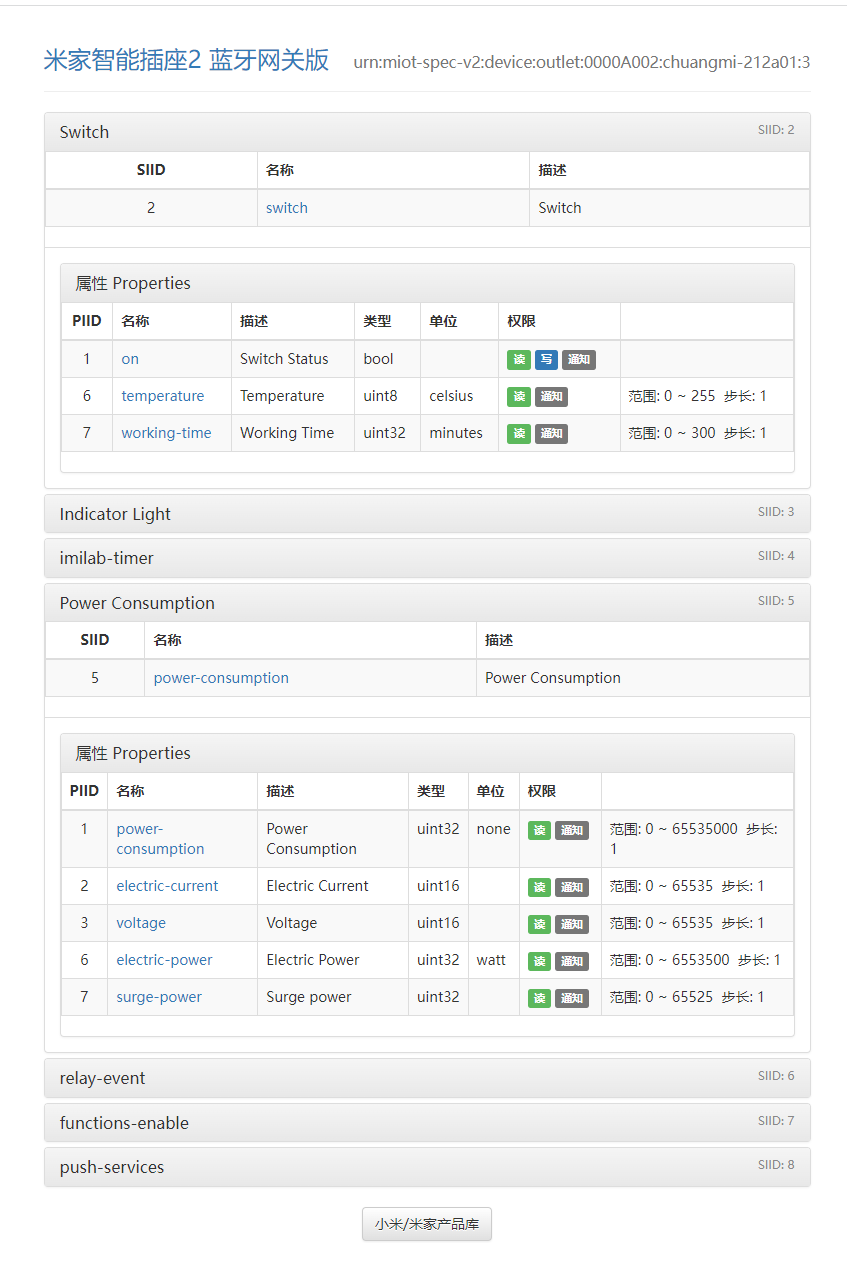
Task: Click the '范围: 0 ~ 6553500' range text
Action: pos(670,960)
